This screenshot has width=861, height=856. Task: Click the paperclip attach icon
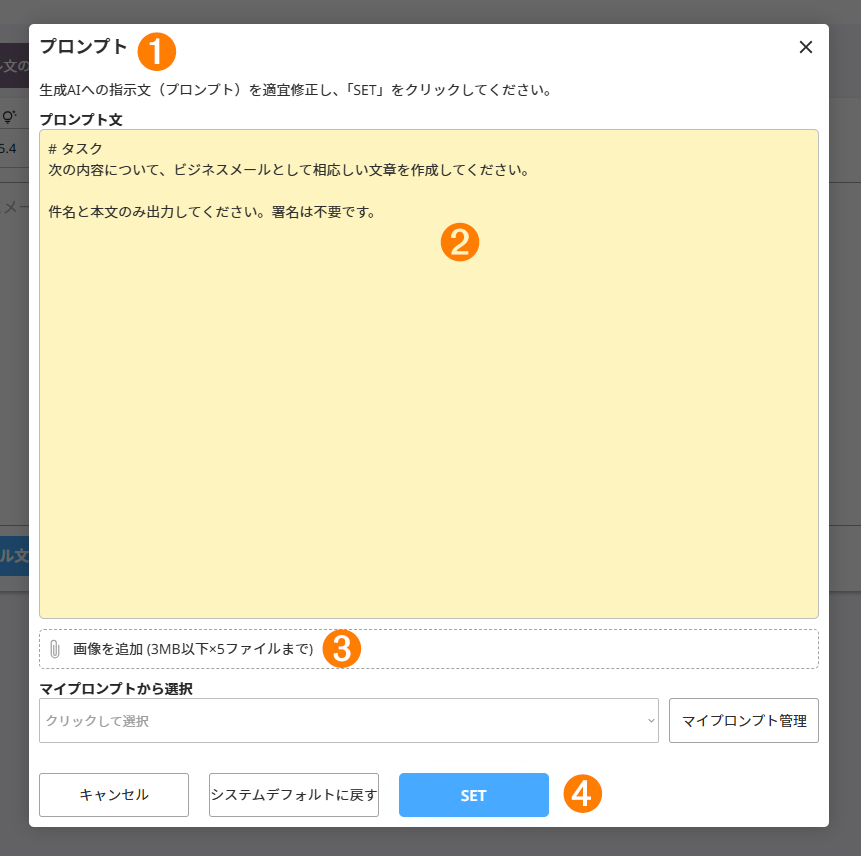[x=55, y=649]
